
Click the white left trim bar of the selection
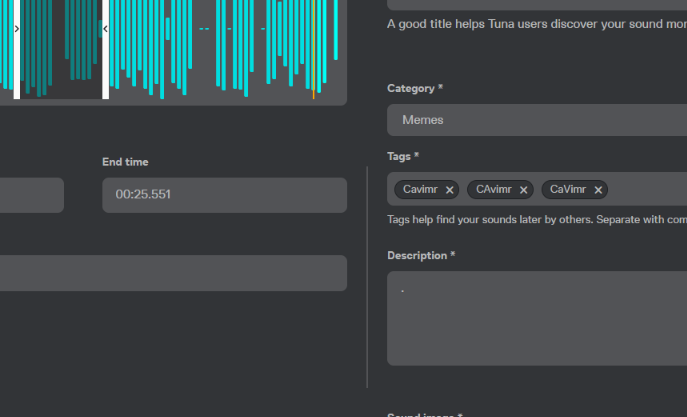click(17, 70)
